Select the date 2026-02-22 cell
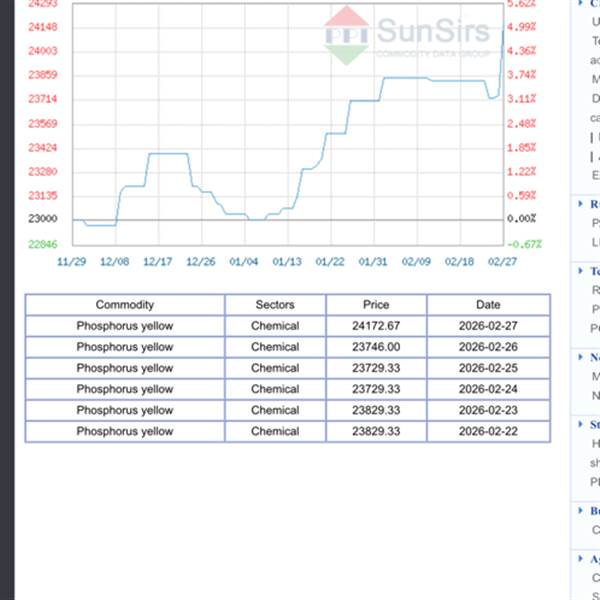This screenshot has width=600, height=600. [488, 431]
